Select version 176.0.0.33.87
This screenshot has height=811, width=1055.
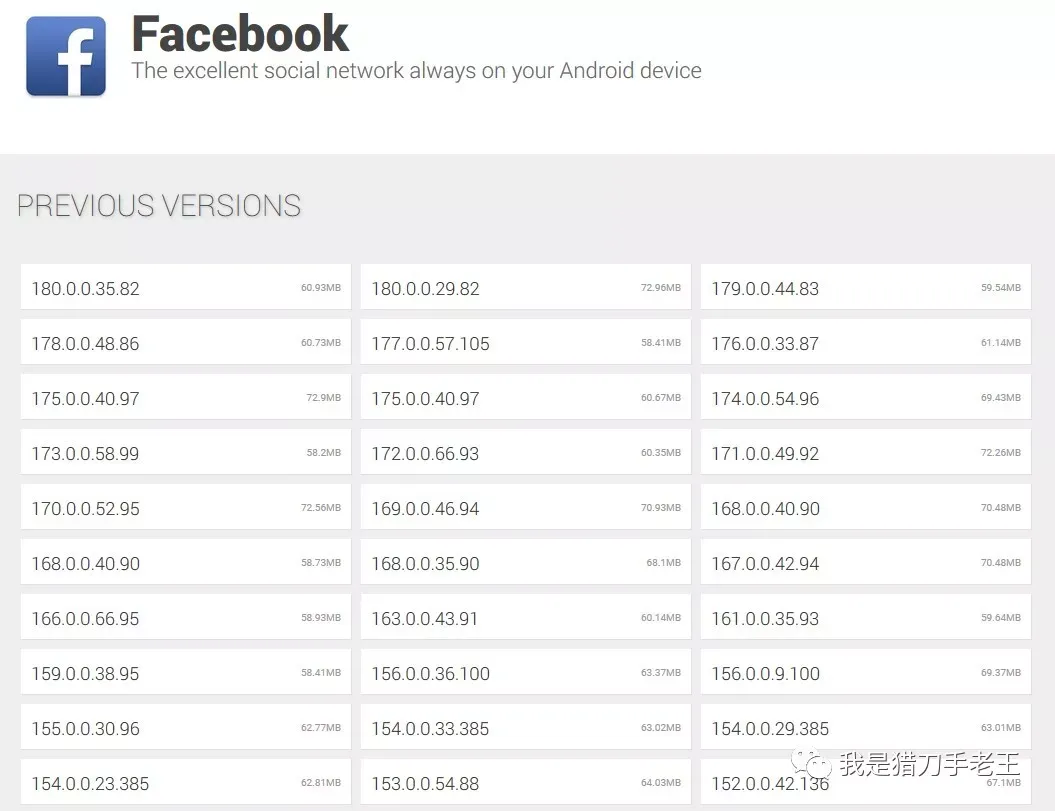tap(866, 343)
